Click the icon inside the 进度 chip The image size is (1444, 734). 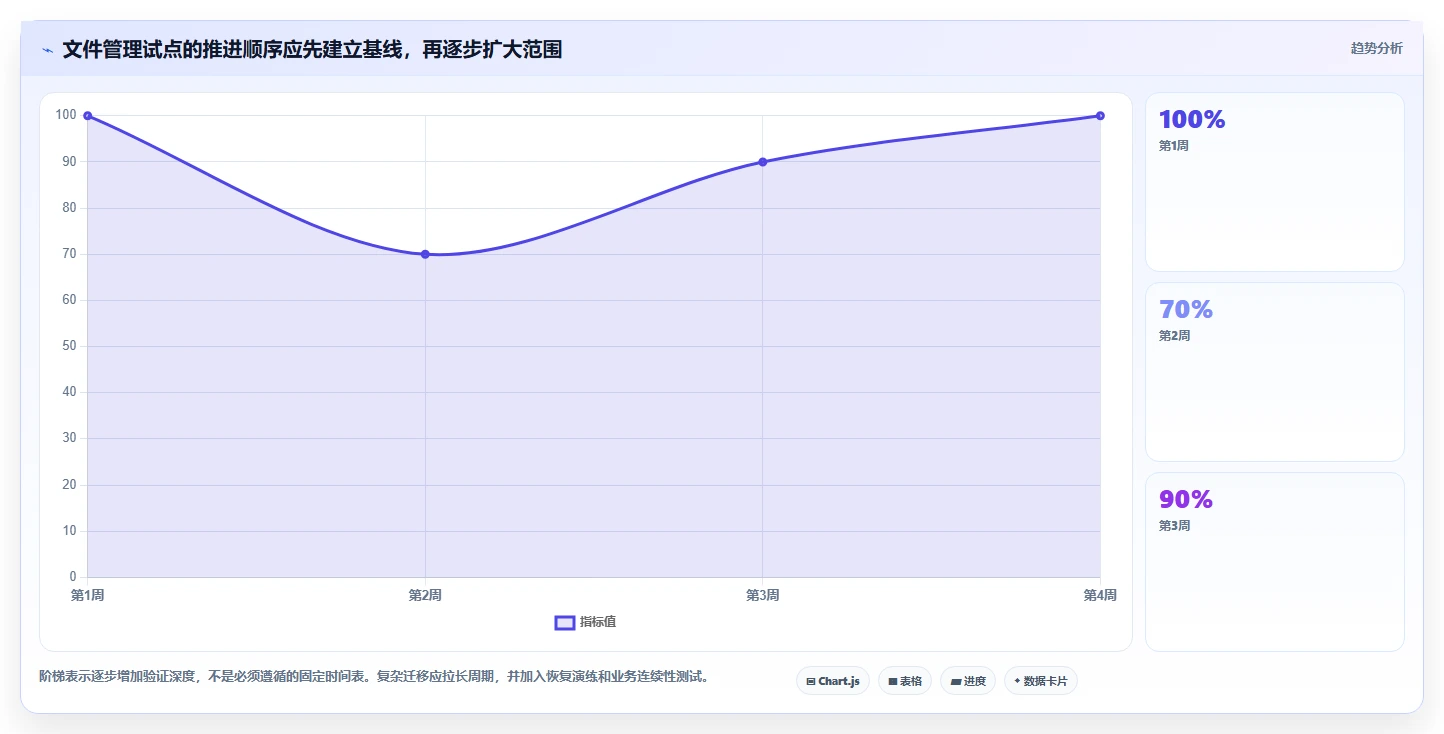(x=955, y=681)
